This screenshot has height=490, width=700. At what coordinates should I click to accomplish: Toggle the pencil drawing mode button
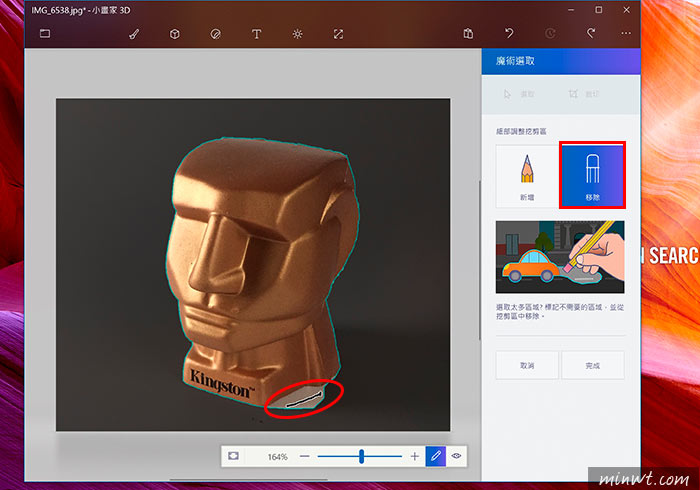[436, 456]
